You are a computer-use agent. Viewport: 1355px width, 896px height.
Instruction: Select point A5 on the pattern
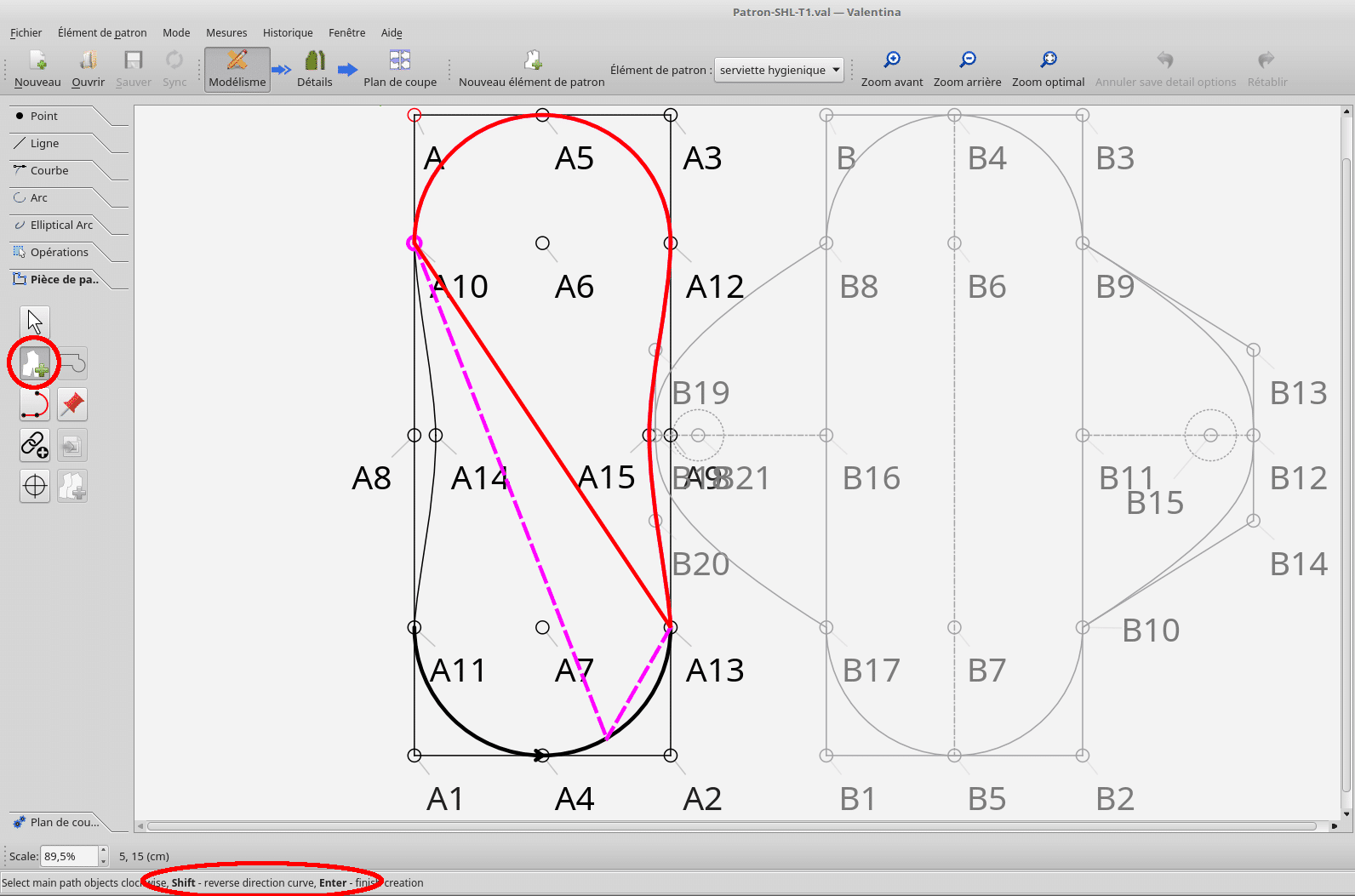[542, 115]
